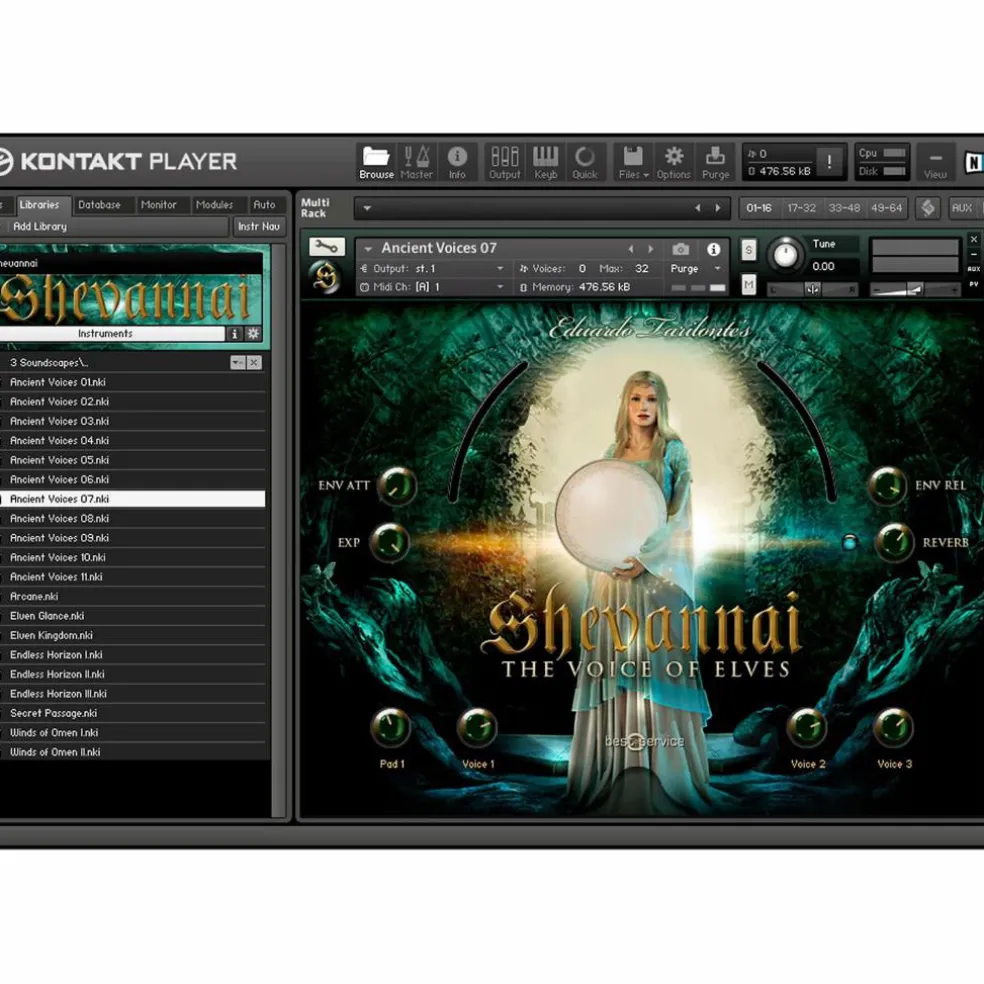Expand the instrument name dropdown arrow
The image size is (984, 984).
click(368, 249)
